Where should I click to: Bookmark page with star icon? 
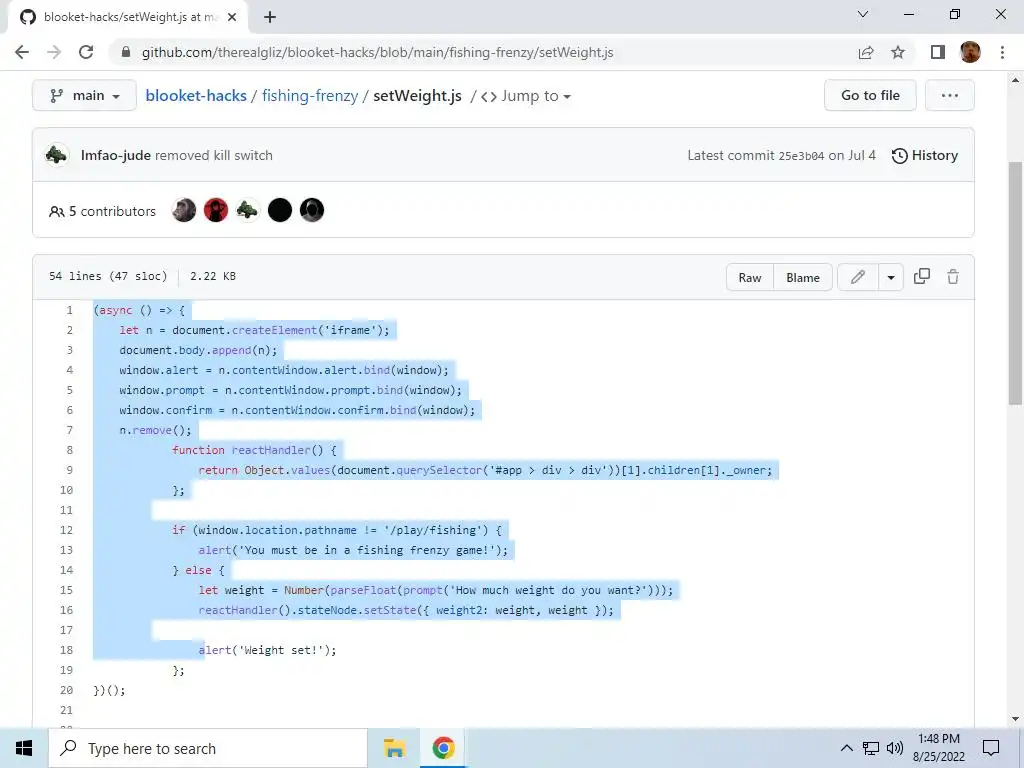click(x=898, y=52)
